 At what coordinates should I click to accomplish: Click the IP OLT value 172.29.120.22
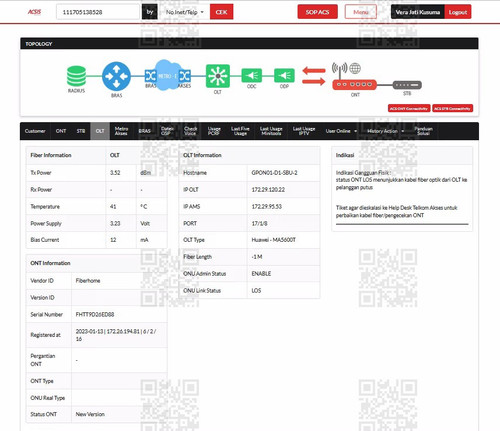click(268, 190)
